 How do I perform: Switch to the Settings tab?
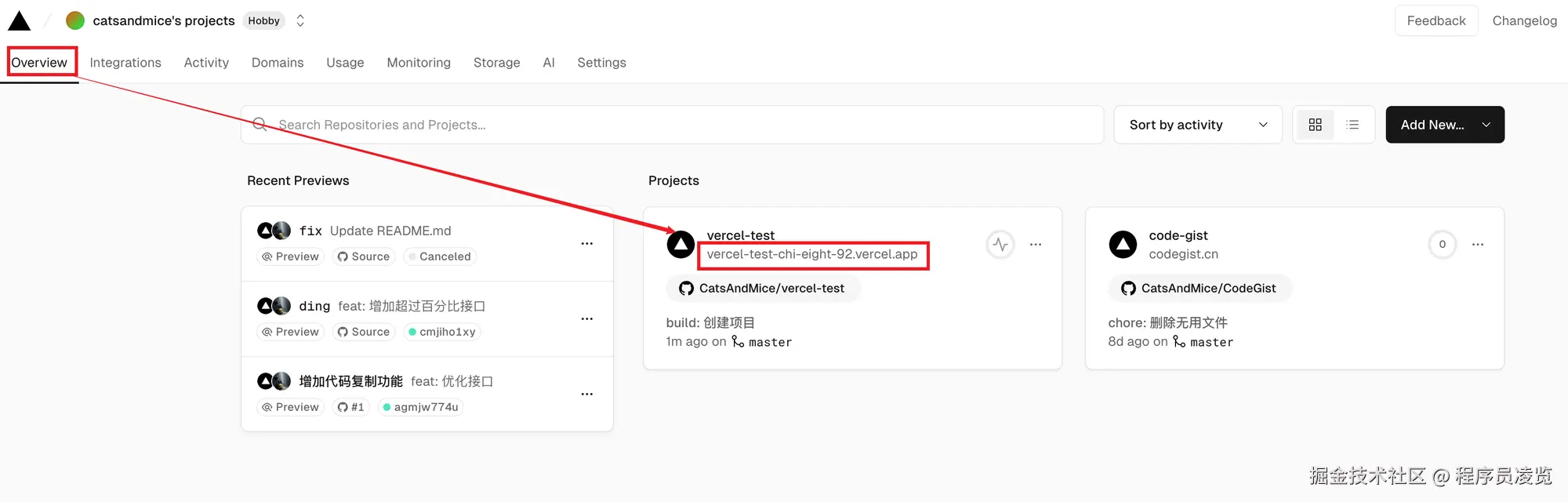click(x=601, y=63)
